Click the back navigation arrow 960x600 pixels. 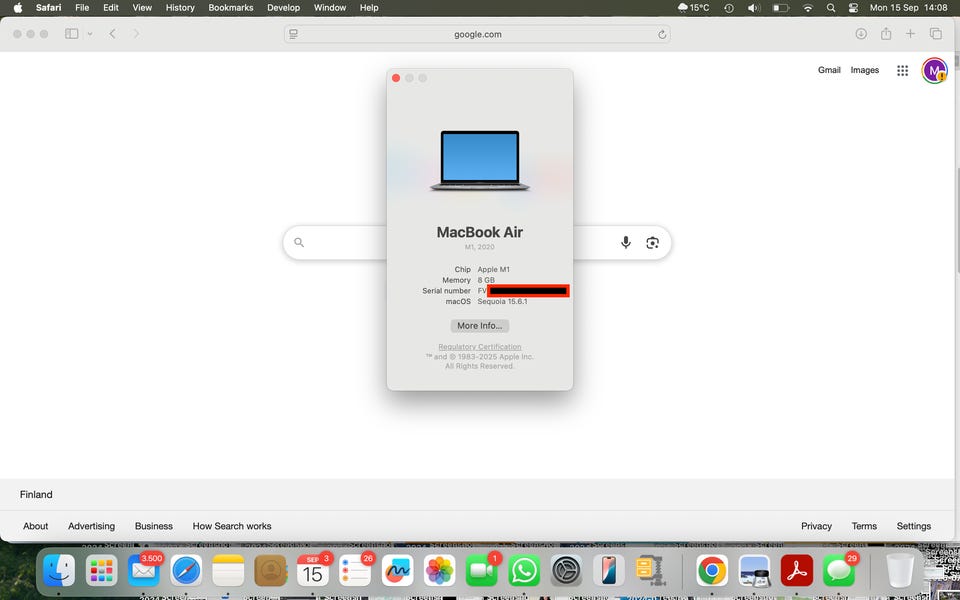pyautogui.click(x=112, y=34)
